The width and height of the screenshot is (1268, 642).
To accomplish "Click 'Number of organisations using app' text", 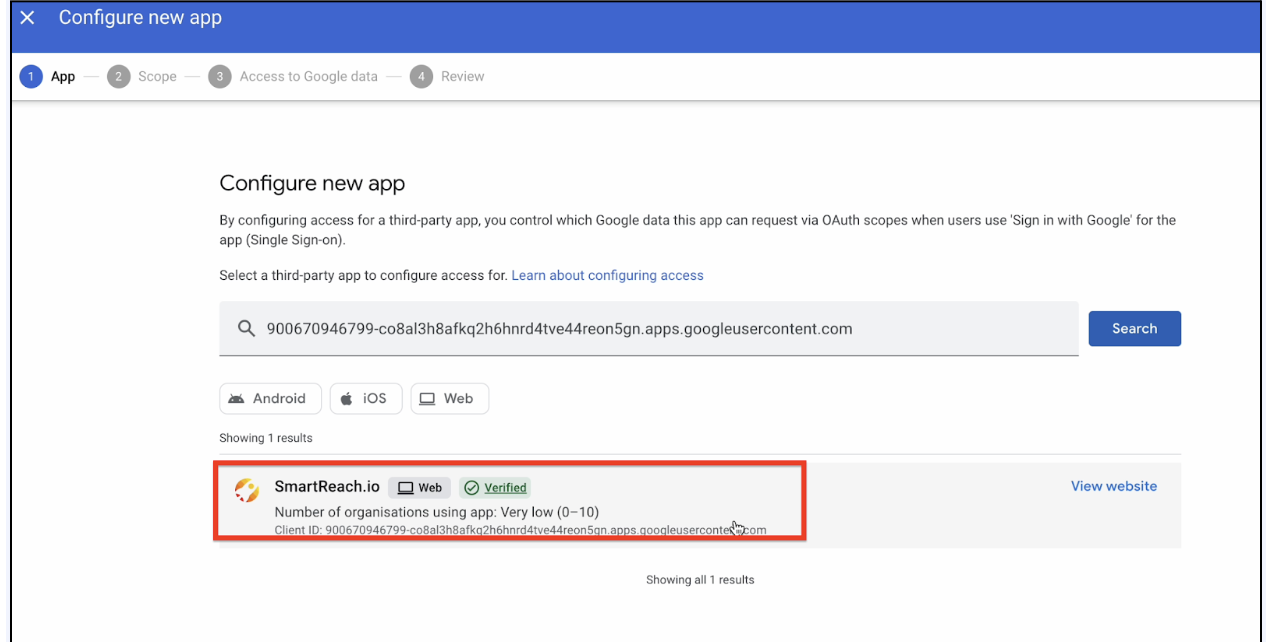I will pos(436,512).
